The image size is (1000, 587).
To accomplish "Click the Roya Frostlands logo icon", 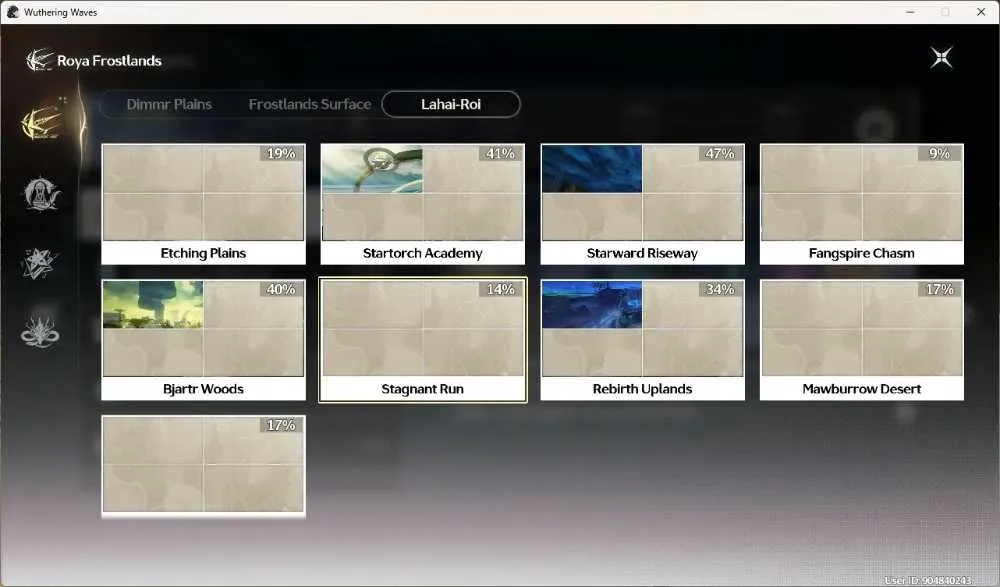I will click(x=39, y=61).
